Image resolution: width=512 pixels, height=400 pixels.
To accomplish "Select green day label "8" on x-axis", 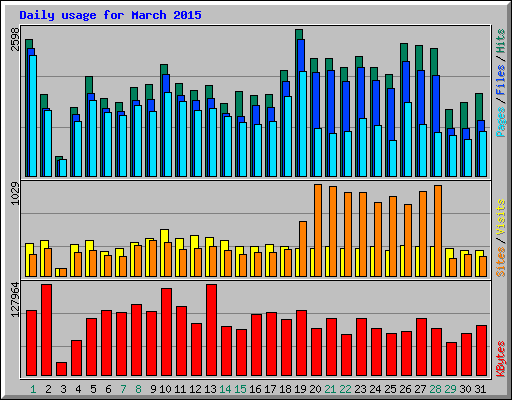I will tap(138, 389).
